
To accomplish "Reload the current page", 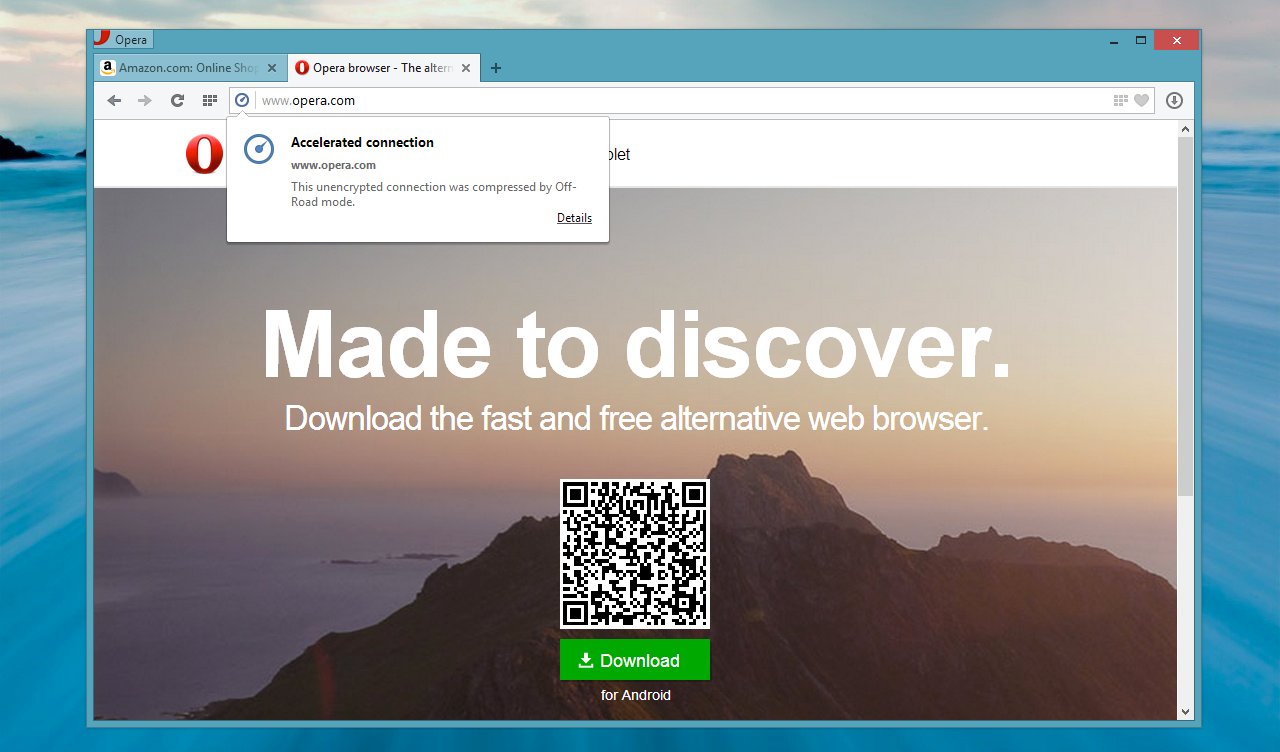I will [177, 100].
